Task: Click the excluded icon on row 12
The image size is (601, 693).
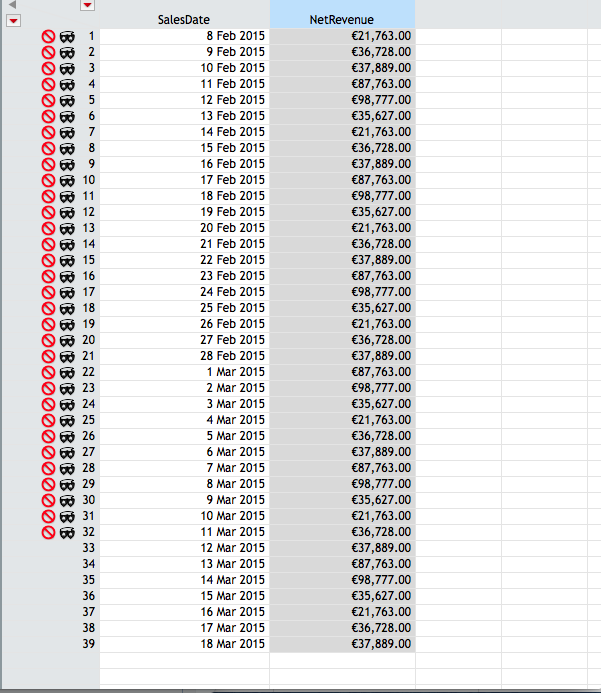Action: coord(48,212)
